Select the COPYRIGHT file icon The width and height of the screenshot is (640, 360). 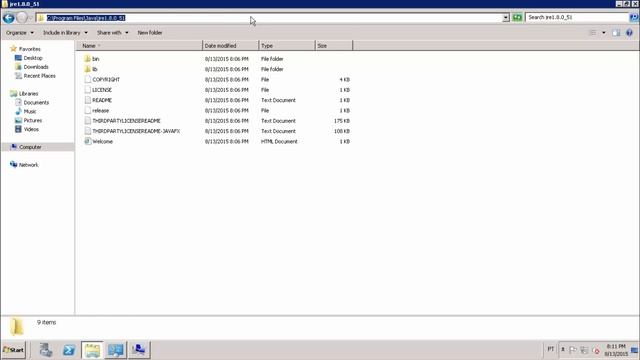click(87, 79)
